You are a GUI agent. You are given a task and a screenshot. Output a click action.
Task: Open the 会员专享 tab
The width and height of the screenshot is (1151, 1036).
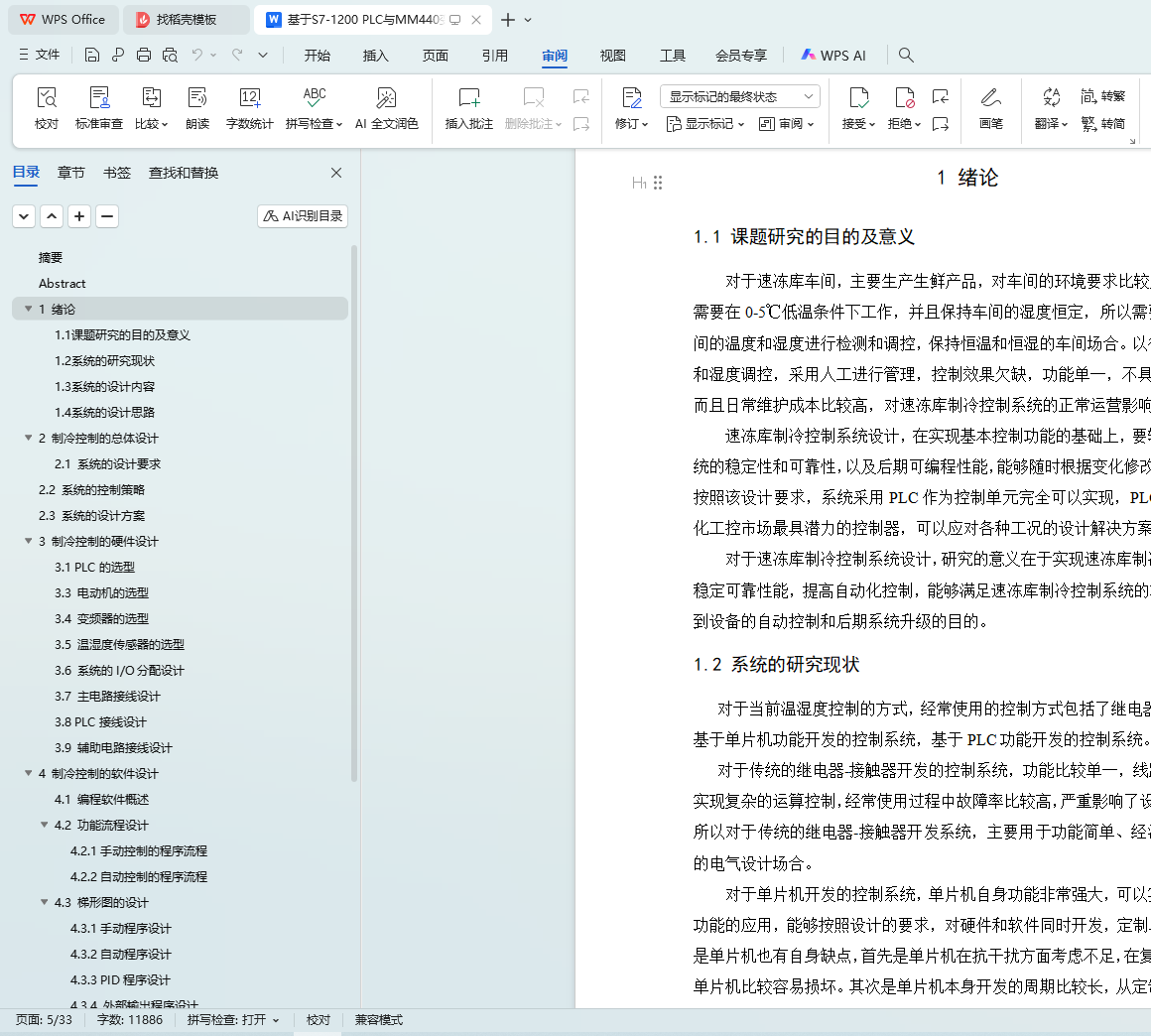(741, 56)
